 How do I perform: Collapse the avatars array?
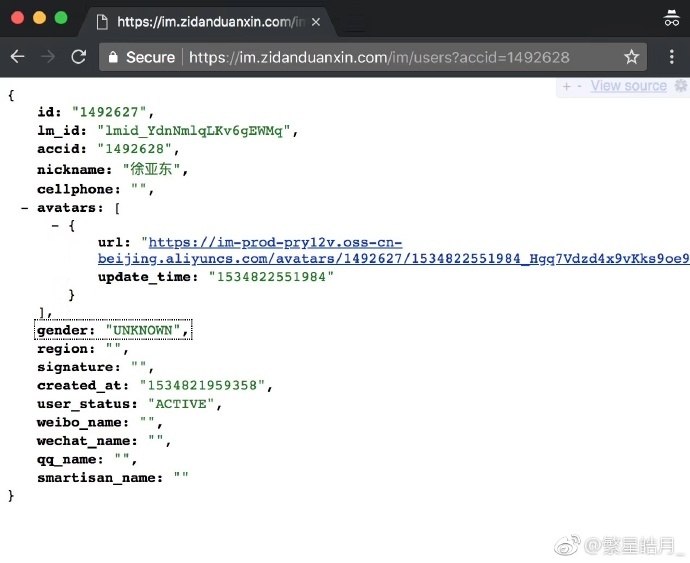coord(25,208)
